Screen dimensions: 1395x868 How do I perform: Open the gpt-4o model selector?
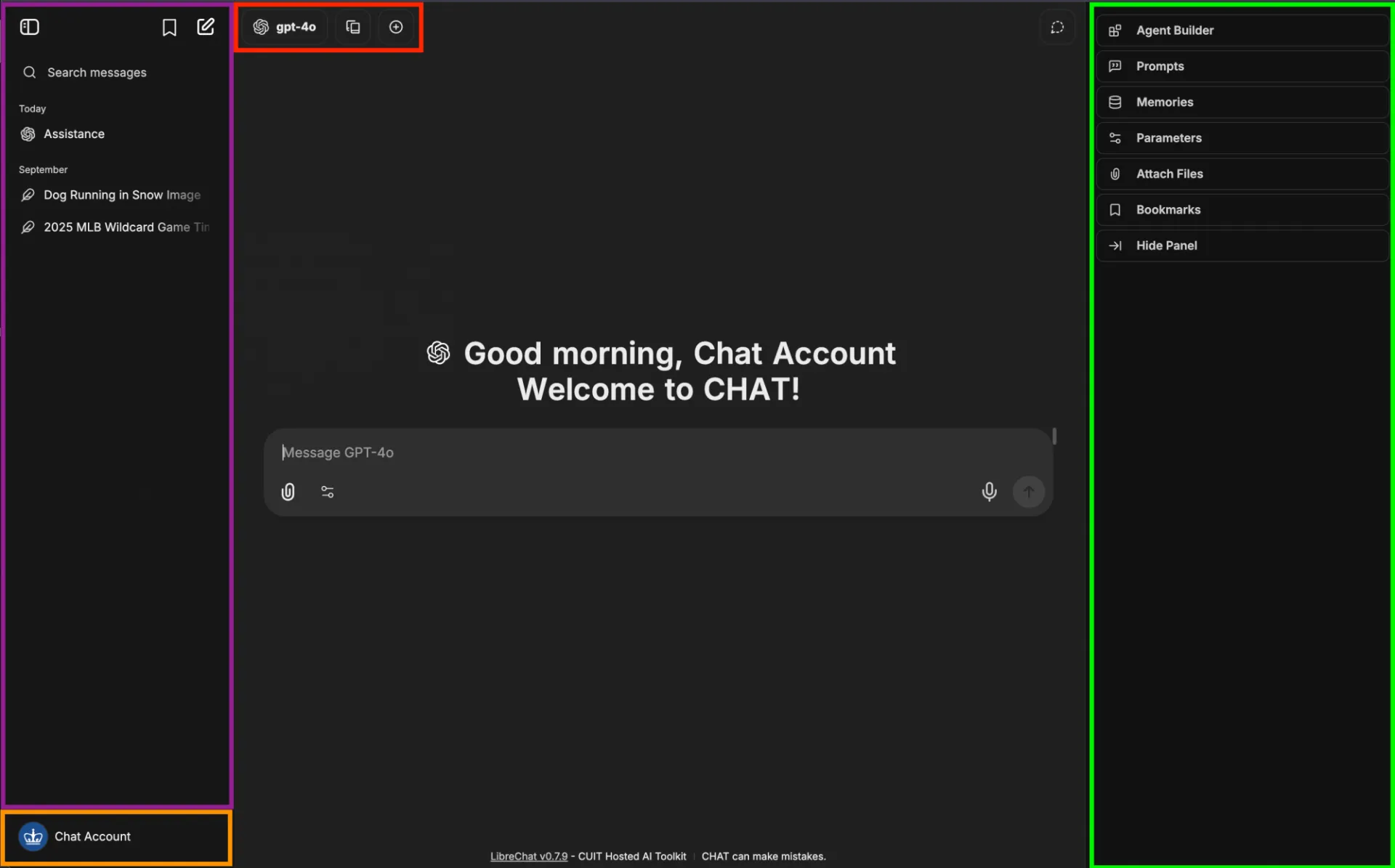(x=285, y=27)
